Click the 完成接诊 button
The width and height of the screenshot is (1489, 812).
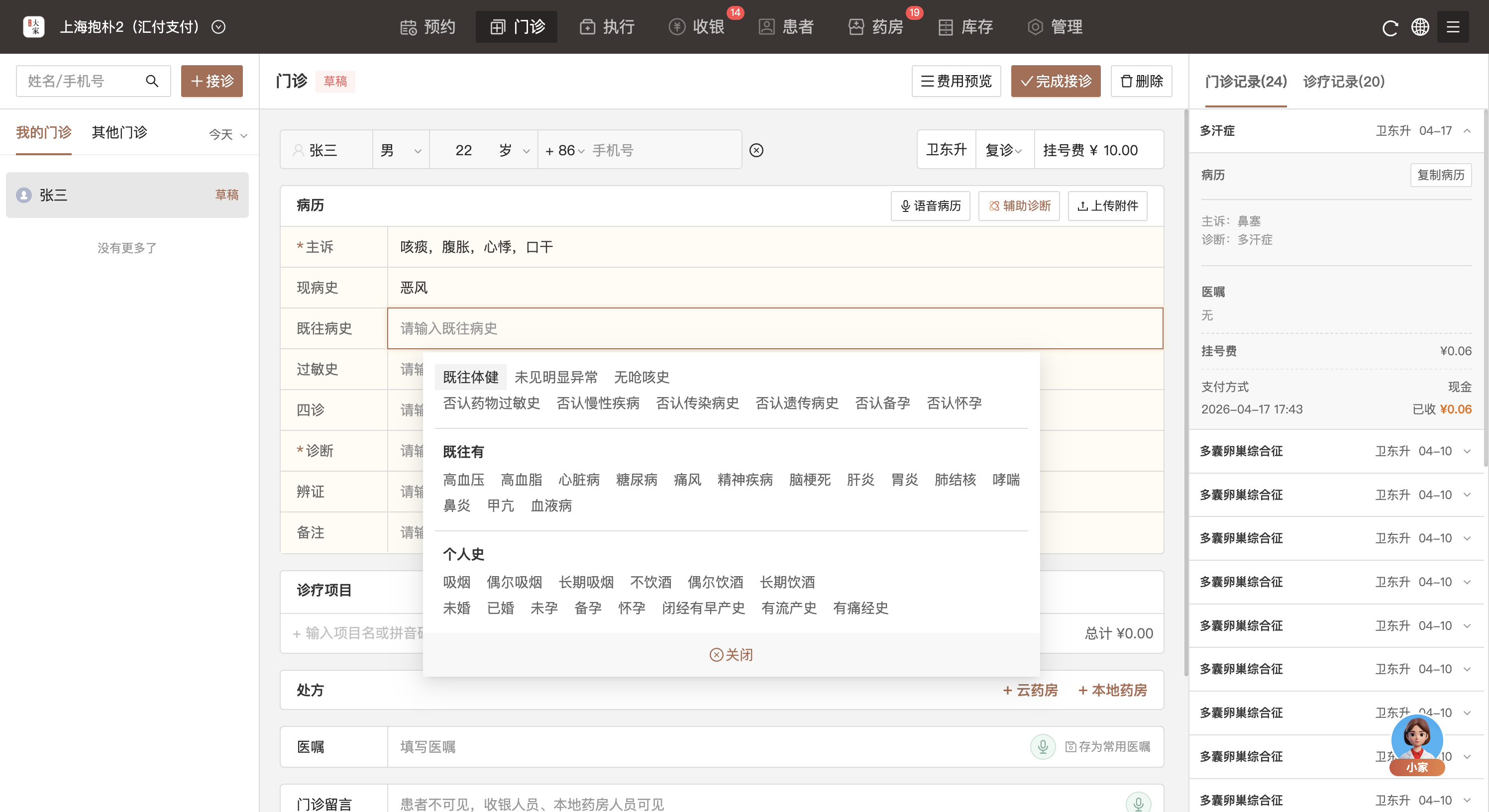(x=1056, y=81)
